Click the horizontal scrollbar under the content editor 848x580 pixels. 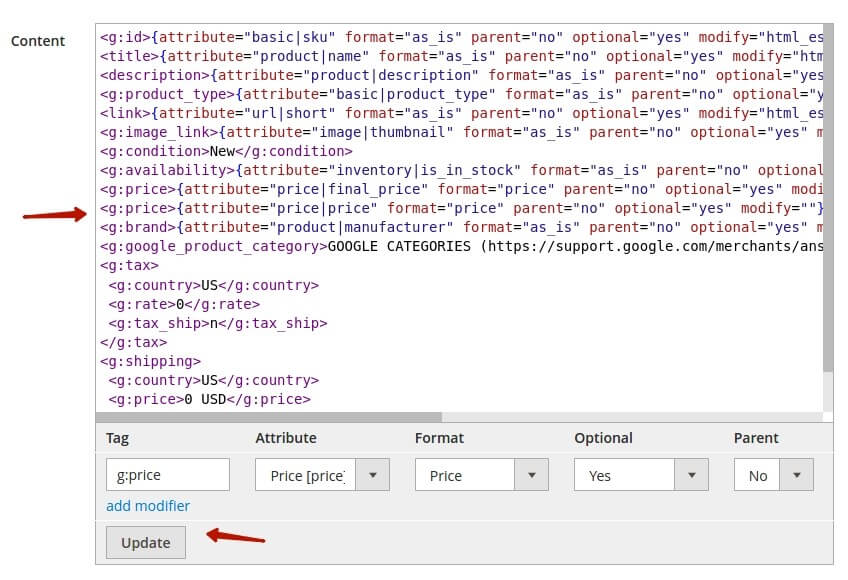[x=268, y=417]
